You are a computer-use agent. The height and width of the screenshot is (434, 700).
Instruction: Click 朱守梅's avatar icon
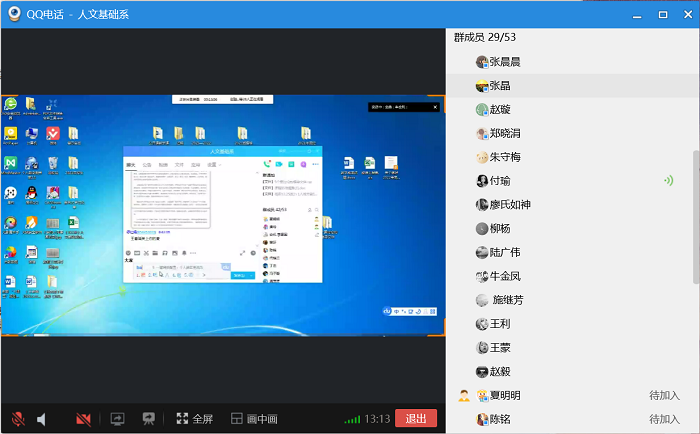pyautogui.click(x=481, y=157)
